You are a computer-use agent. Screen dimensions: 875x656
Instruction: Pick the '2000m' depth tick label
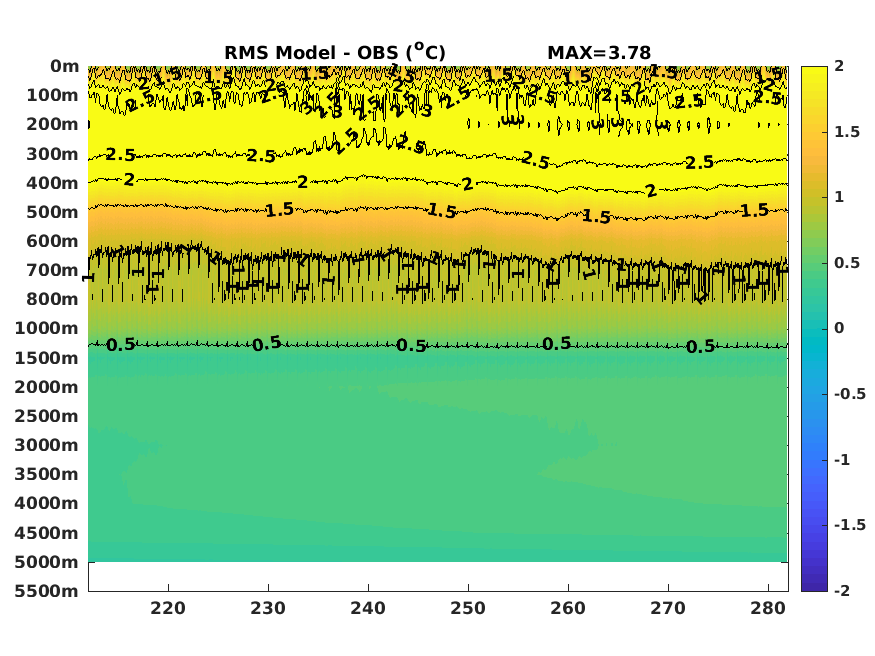[x=47, y=387]
